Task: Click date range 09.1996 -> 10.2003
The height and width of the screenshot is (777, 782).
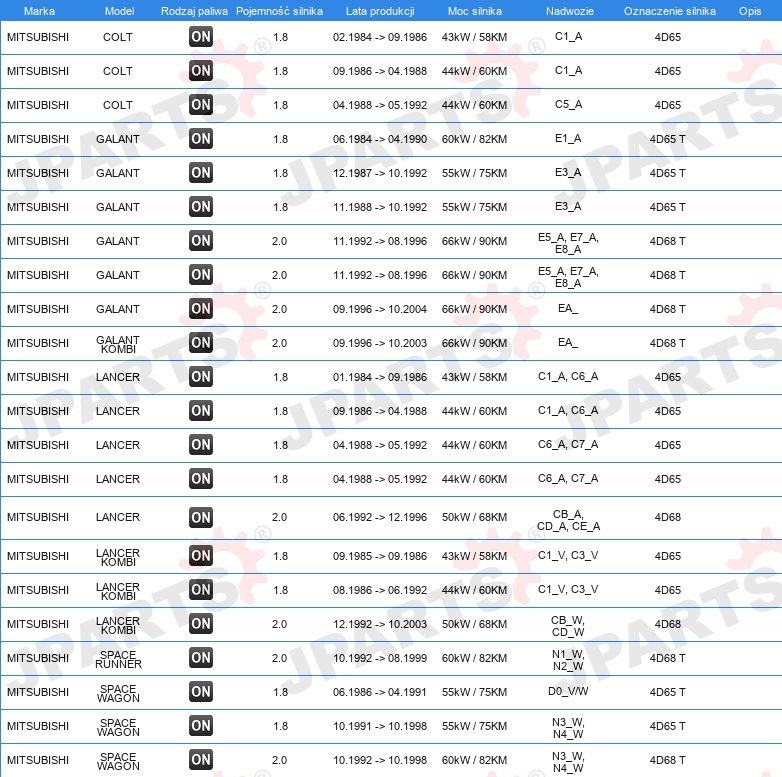Action: (x=380, y=343)
